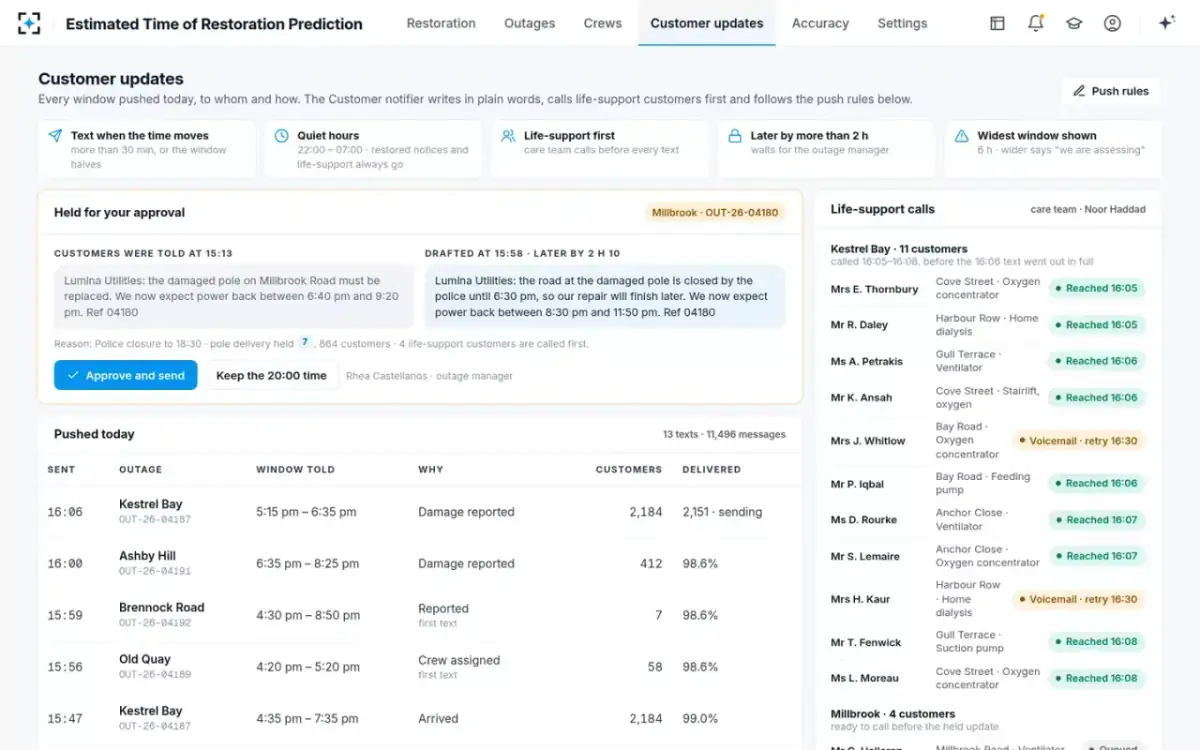This screenshot has width=1200, height=750.
Task: Open the user account icon
Action: (x=1112, y=23)
